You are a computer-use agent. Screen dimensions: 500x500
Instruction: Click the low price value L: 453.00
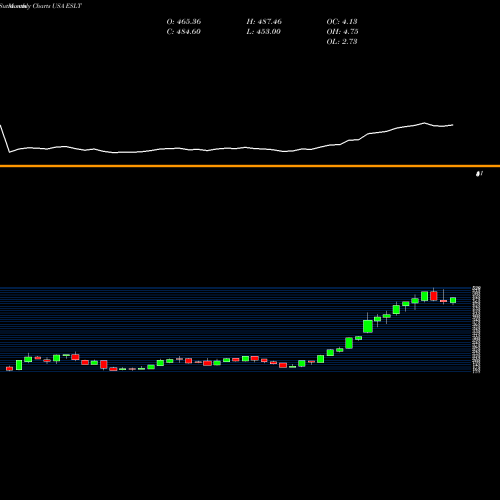point(264,32)
